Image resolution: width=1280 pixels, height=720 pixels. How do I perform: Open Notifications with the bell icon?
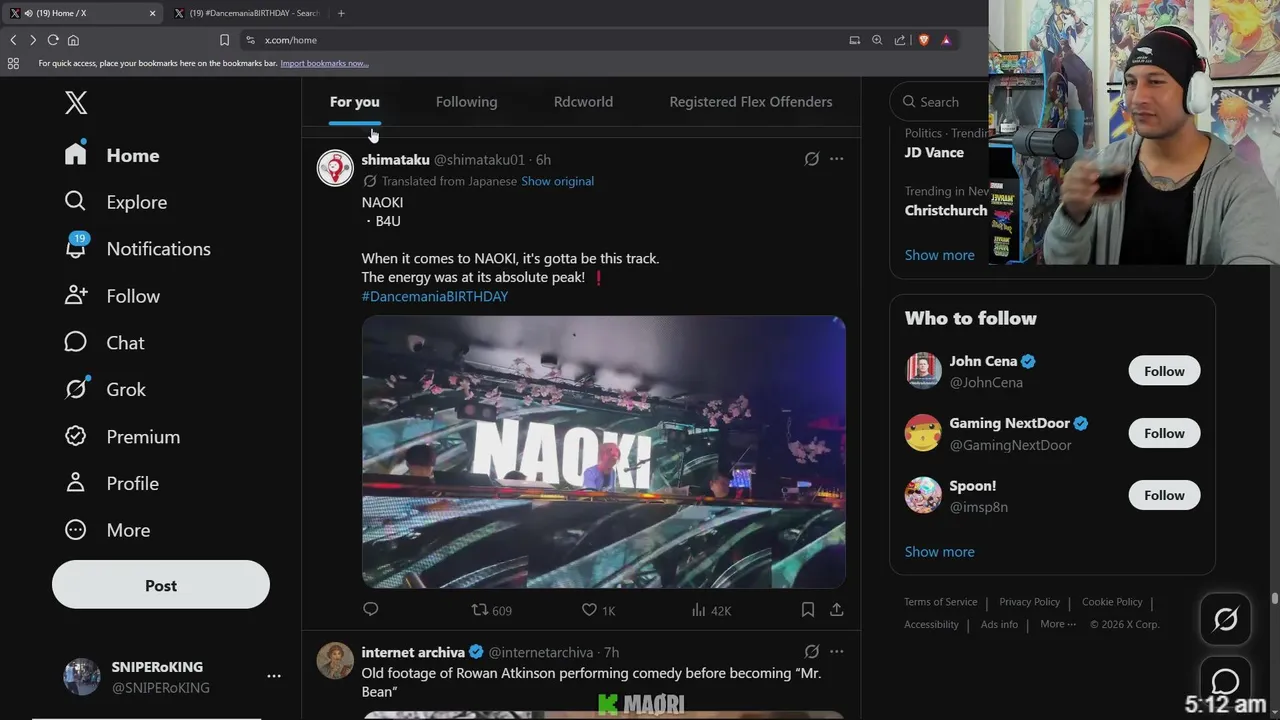point(76,248)
